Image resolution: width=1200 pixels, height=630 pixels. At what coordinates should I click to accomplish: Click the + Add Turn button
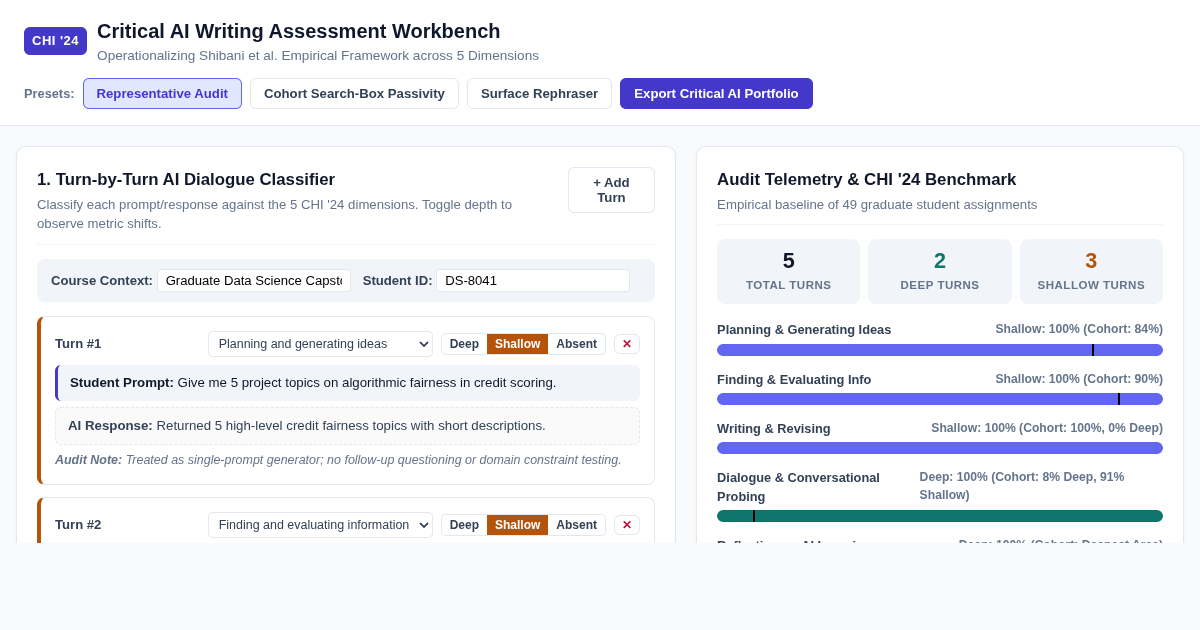tap(611, 190)
